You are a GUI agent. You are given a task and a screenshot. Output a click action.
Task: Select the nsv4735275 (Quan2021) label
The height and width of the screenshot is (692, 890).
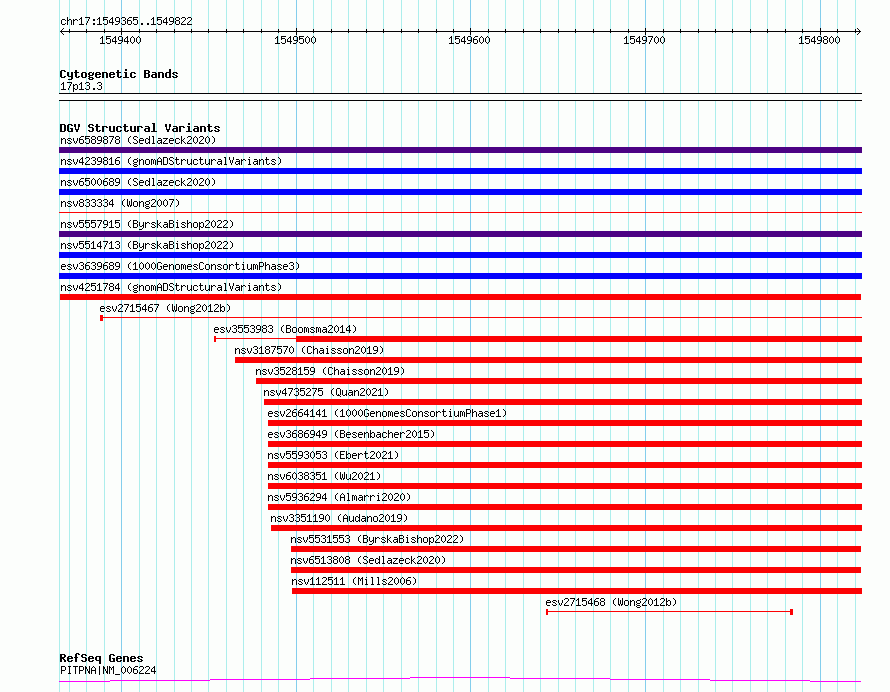(326, 392)
